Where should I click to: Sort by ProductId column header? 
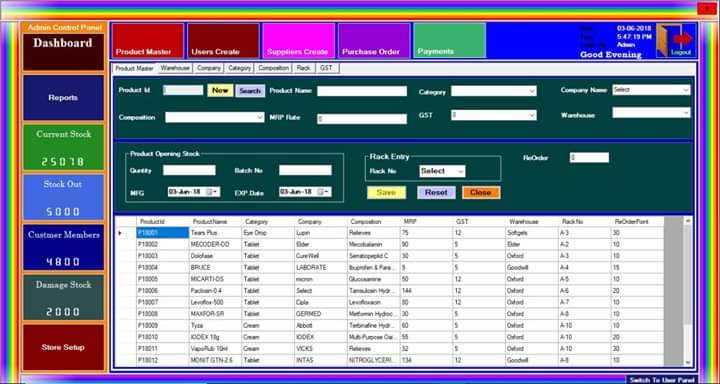163,222
